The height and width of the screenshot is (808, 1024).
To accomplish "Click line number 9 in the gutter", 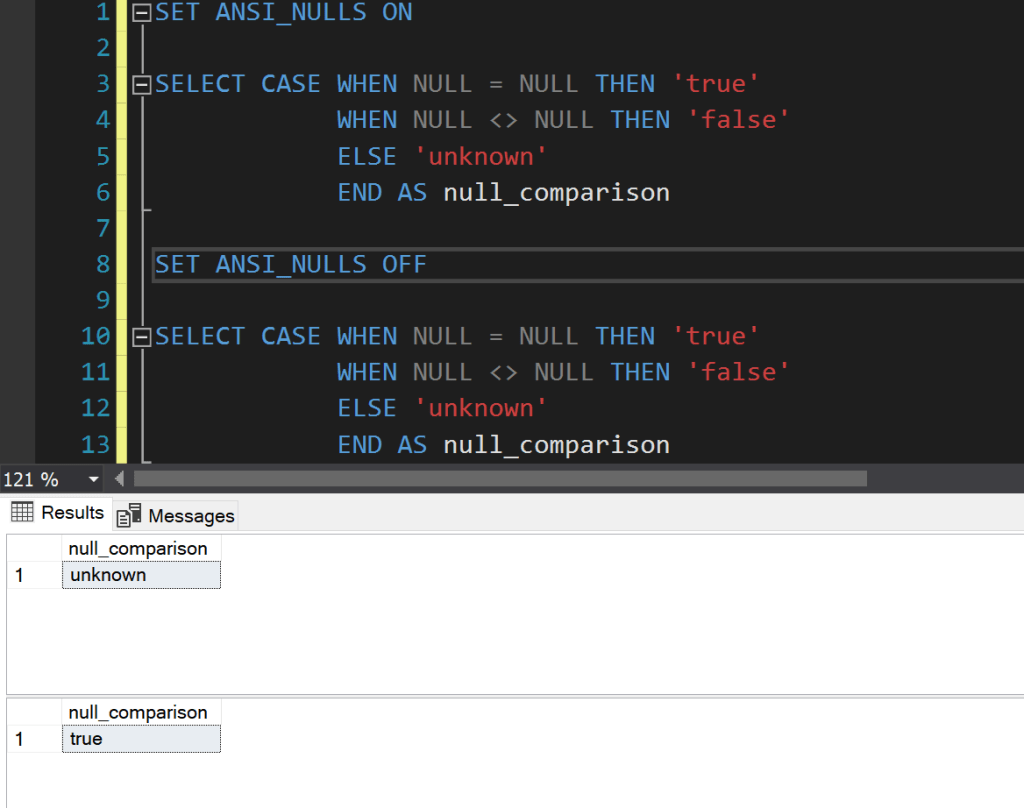I will (x=103, y=300).
